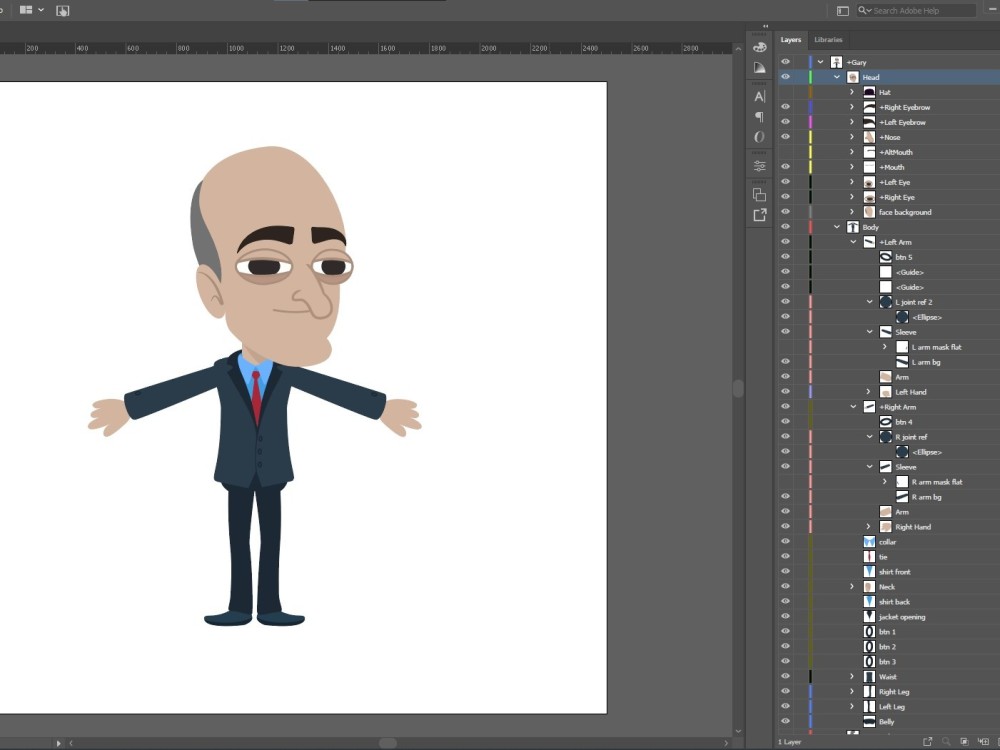Switch to the Layers tab
This screenshot has height=750, width=1000.
click(x=791, y=40)
